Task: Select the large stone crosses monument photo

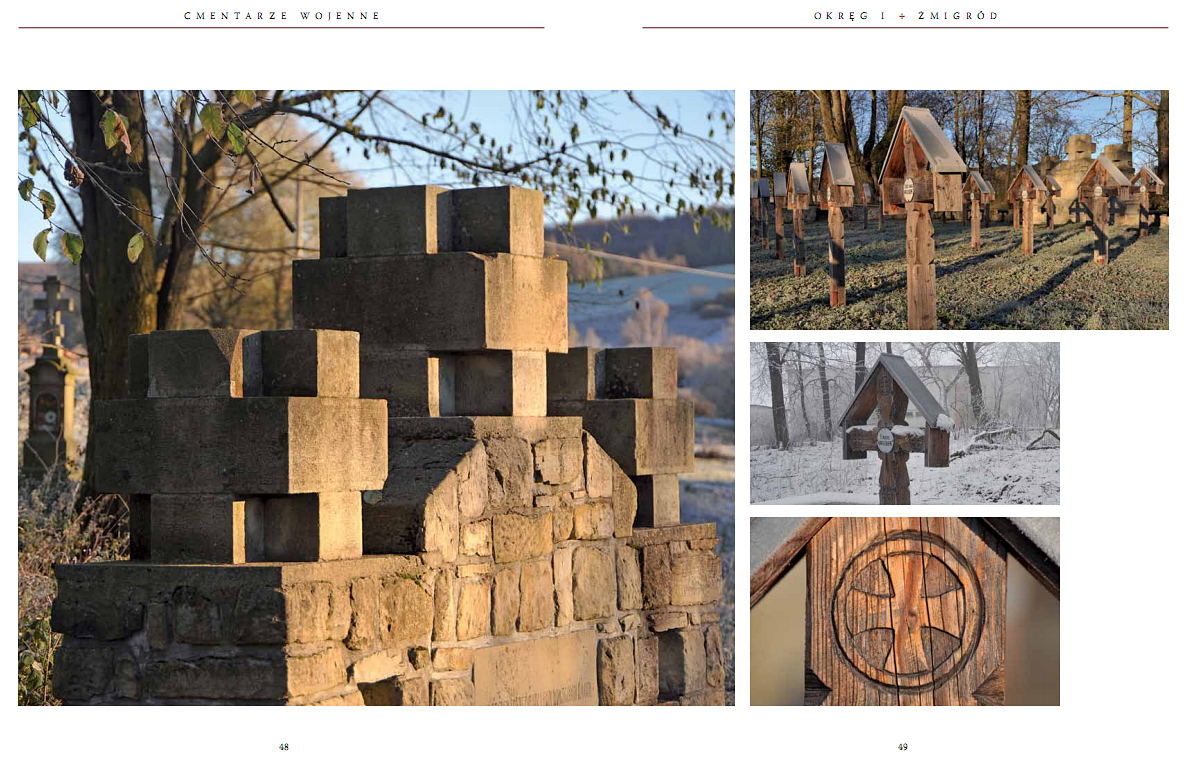Action: click(x=376, y=398)
